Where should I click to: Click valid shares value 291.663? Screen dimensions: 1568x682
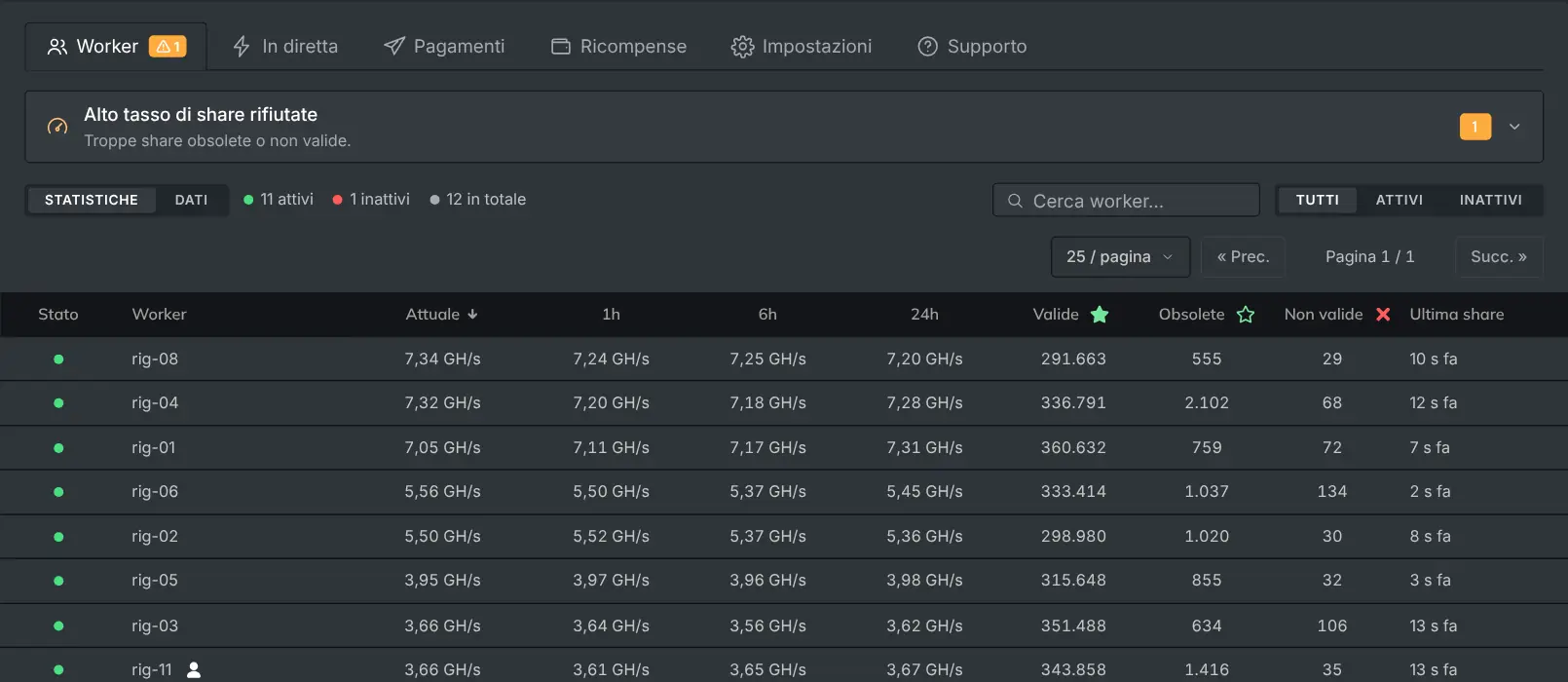(x=1073, y=360)
